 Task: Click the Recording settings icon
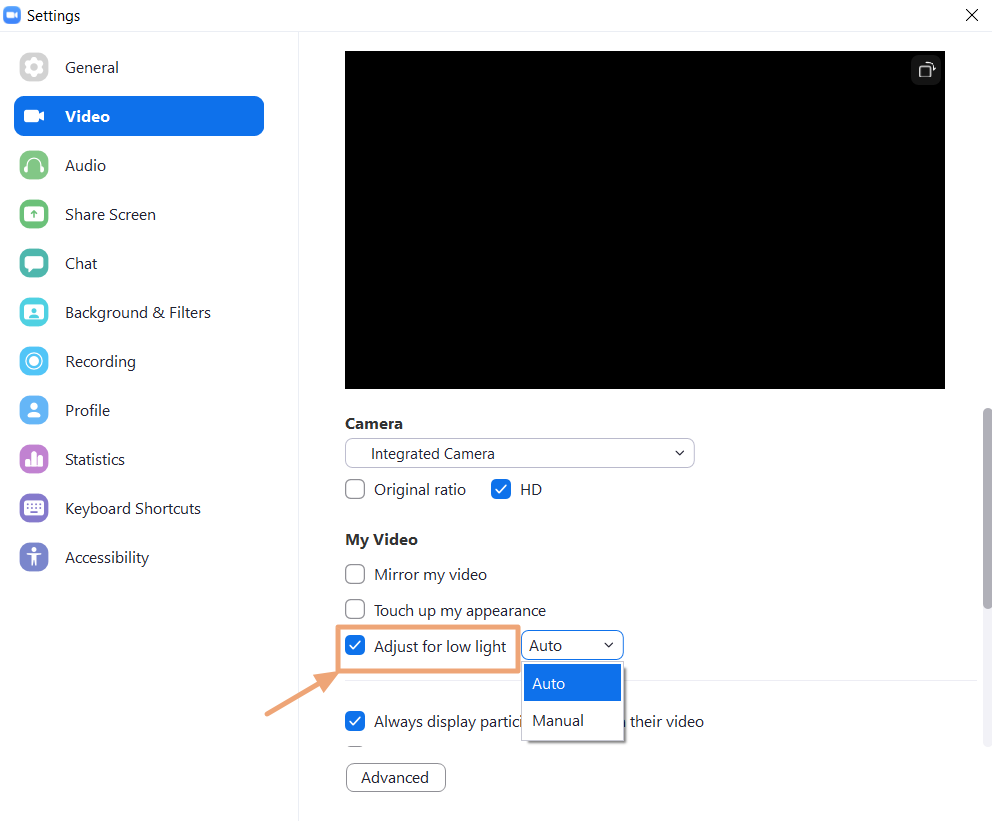tap(33, 361)
